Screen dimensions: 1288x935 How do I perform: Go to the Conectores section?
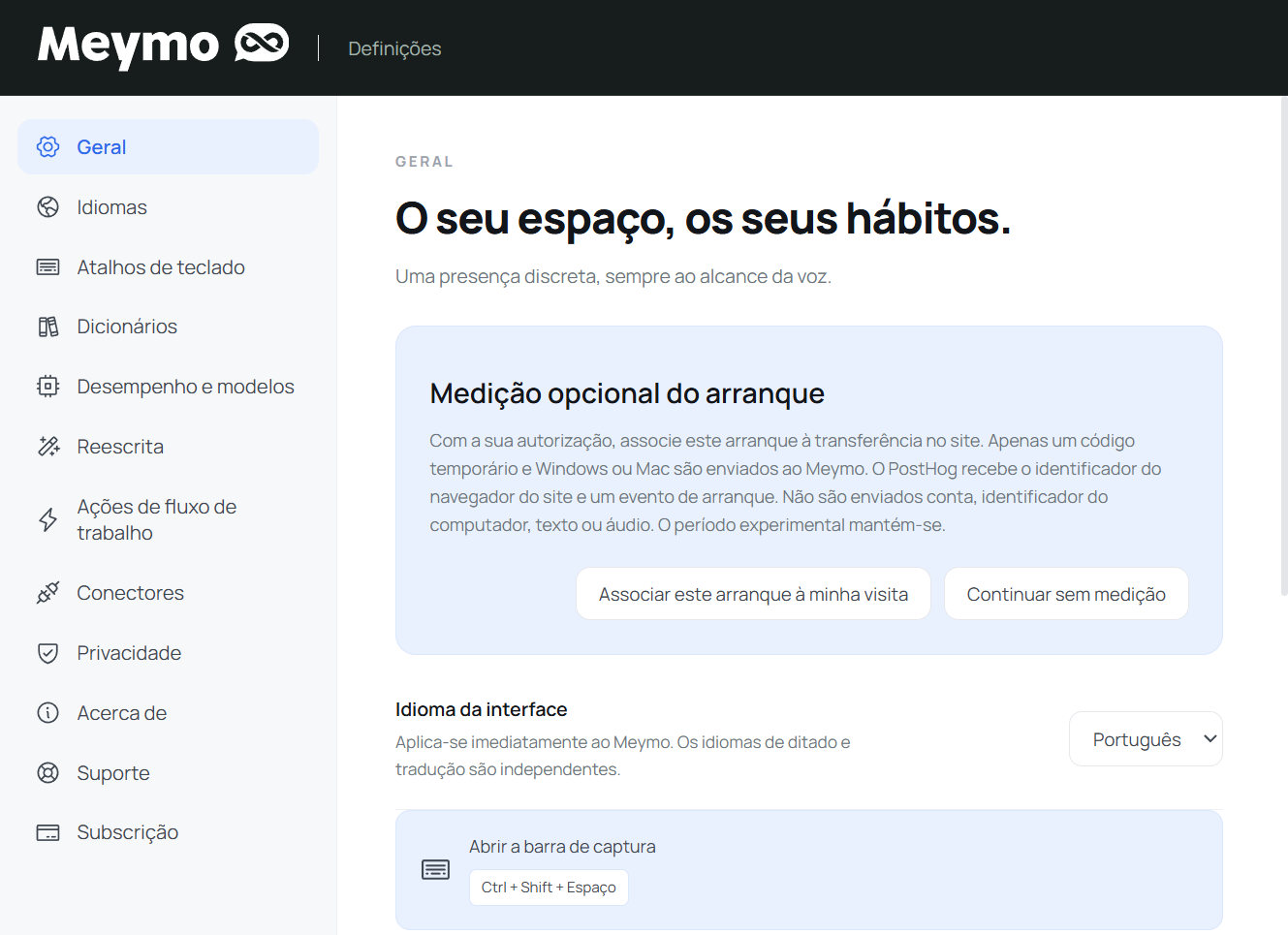(x=168, y=593)
